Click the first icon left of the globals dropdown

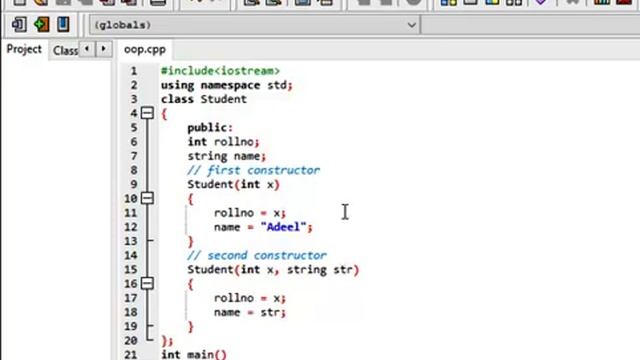pos(19,24)
